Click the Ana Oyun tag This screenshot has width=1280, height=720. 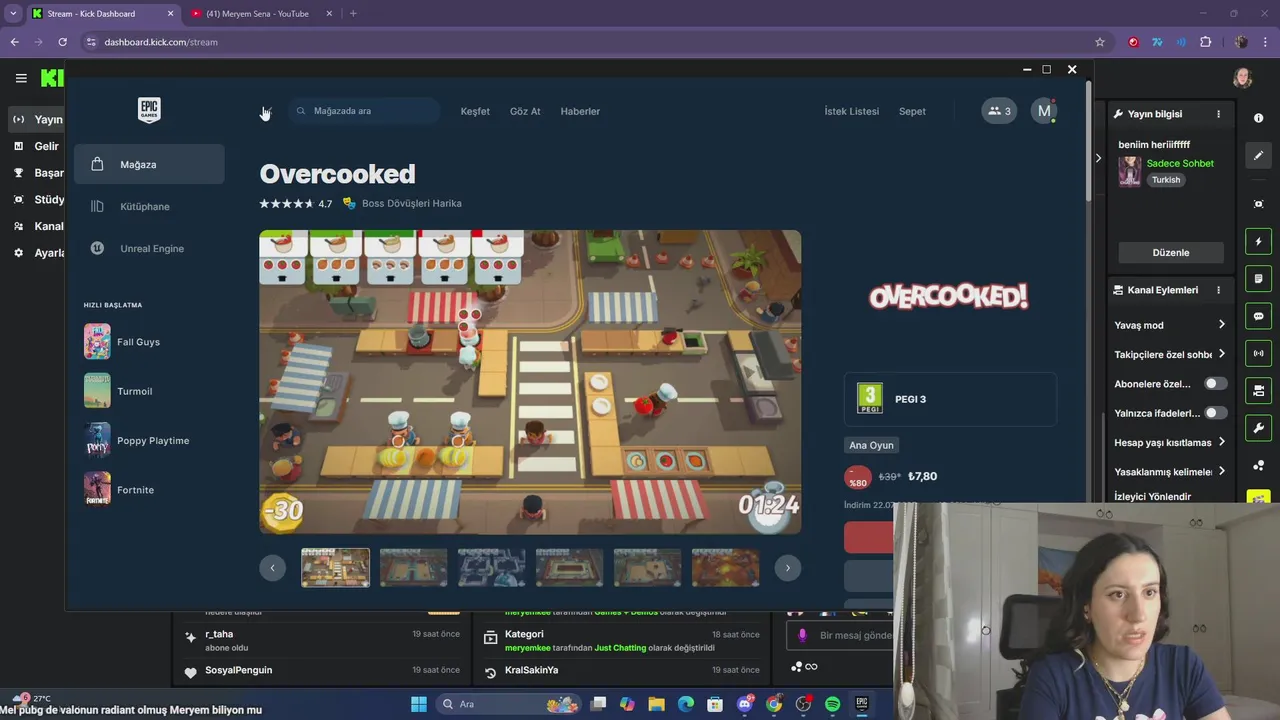(x=871, y=445)
